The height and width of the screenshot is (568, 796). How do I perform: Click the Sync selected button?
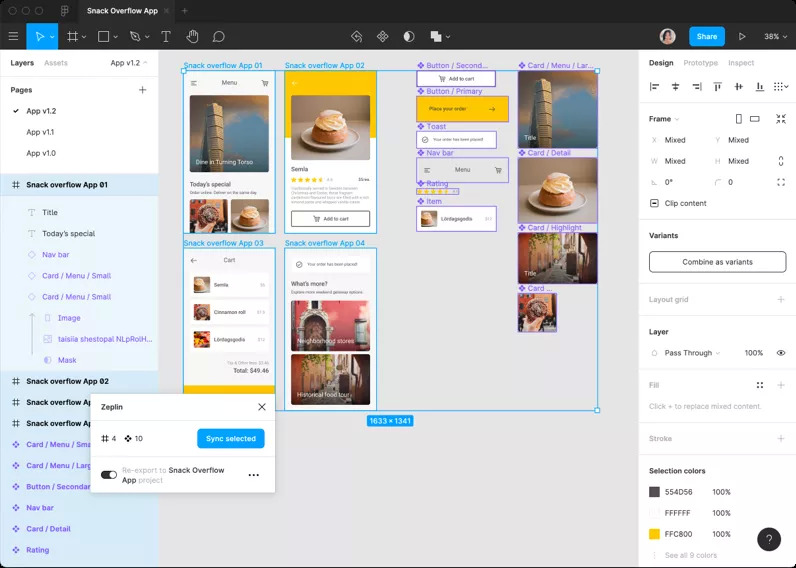(230, 438)
